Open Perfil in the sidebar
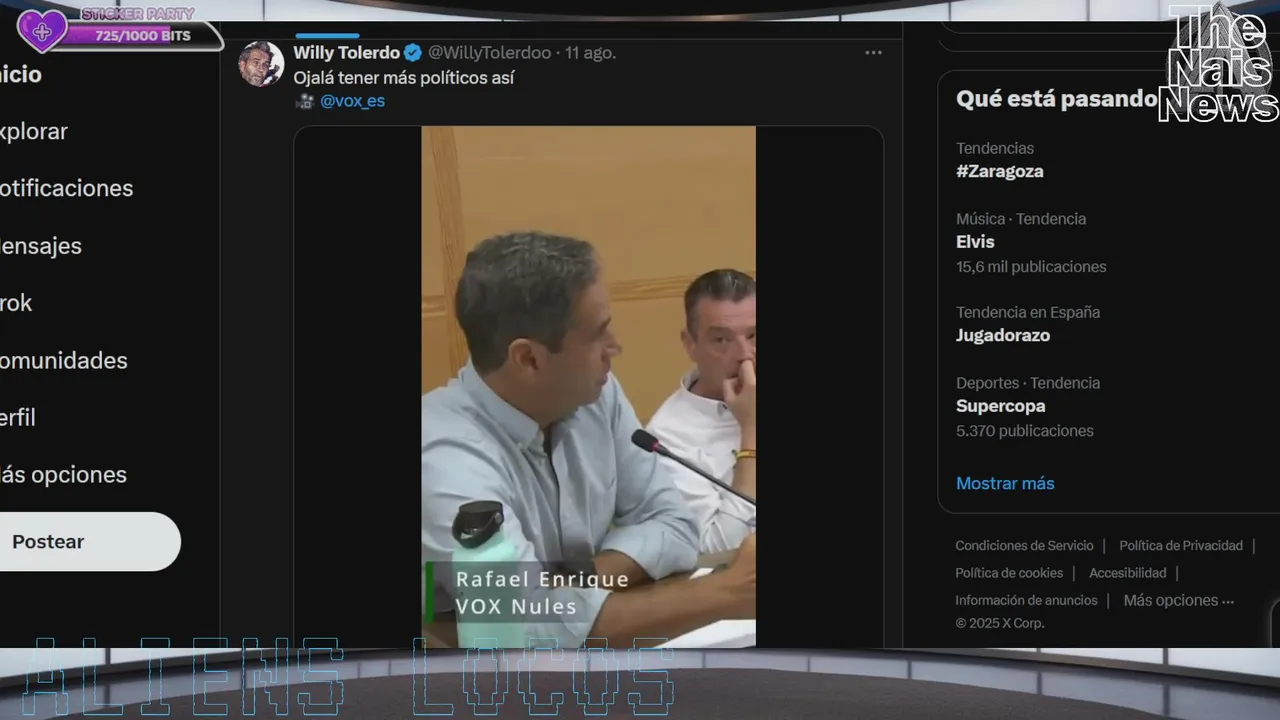Image resolution: width=1280 pixels, height=720 pixels. (18, 417)
